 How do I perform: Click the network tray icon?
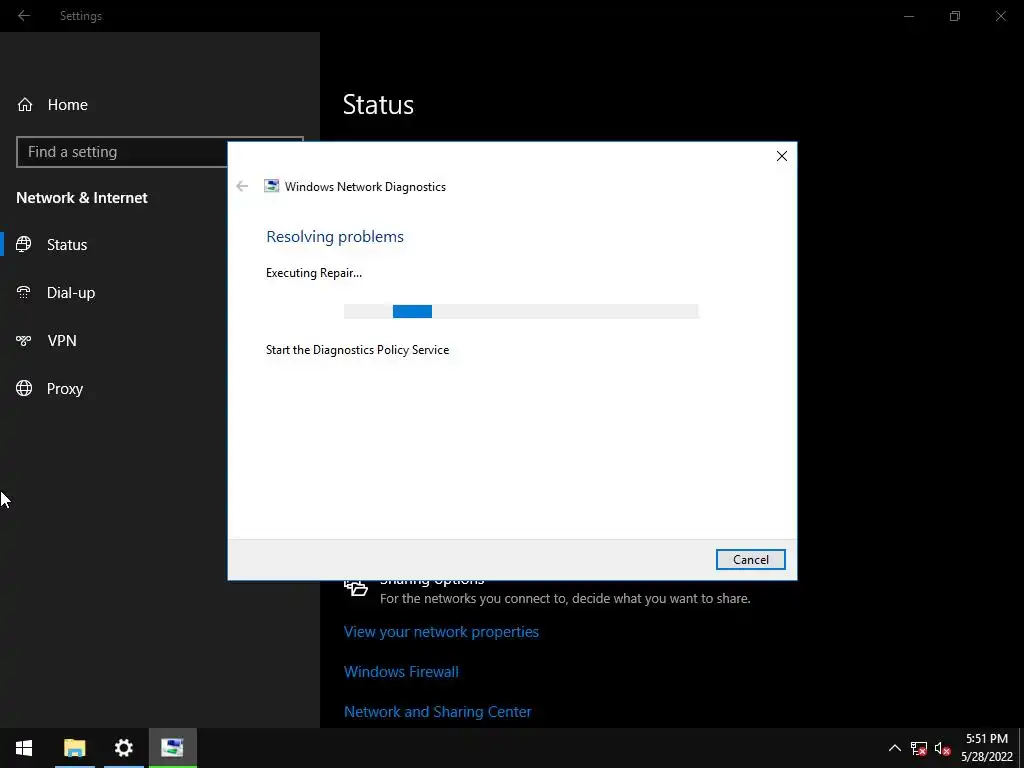tap(919, 748)
